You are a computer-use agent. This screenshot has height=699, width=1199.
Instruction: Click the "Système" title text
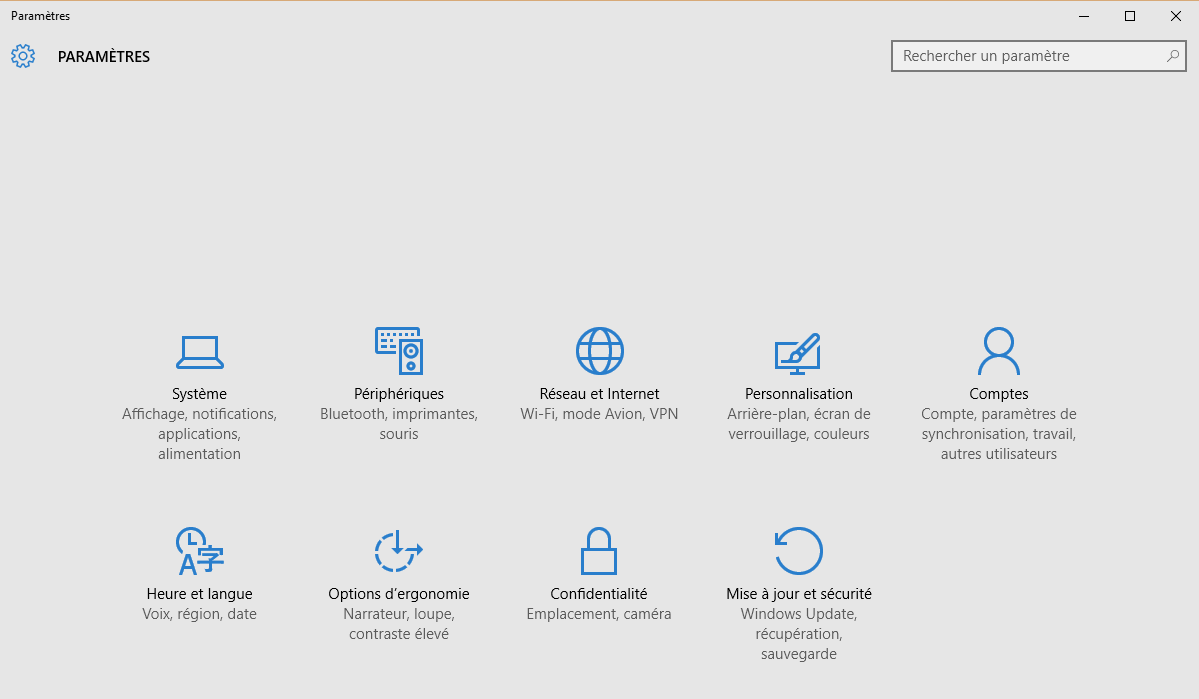[x=199, y=394]
